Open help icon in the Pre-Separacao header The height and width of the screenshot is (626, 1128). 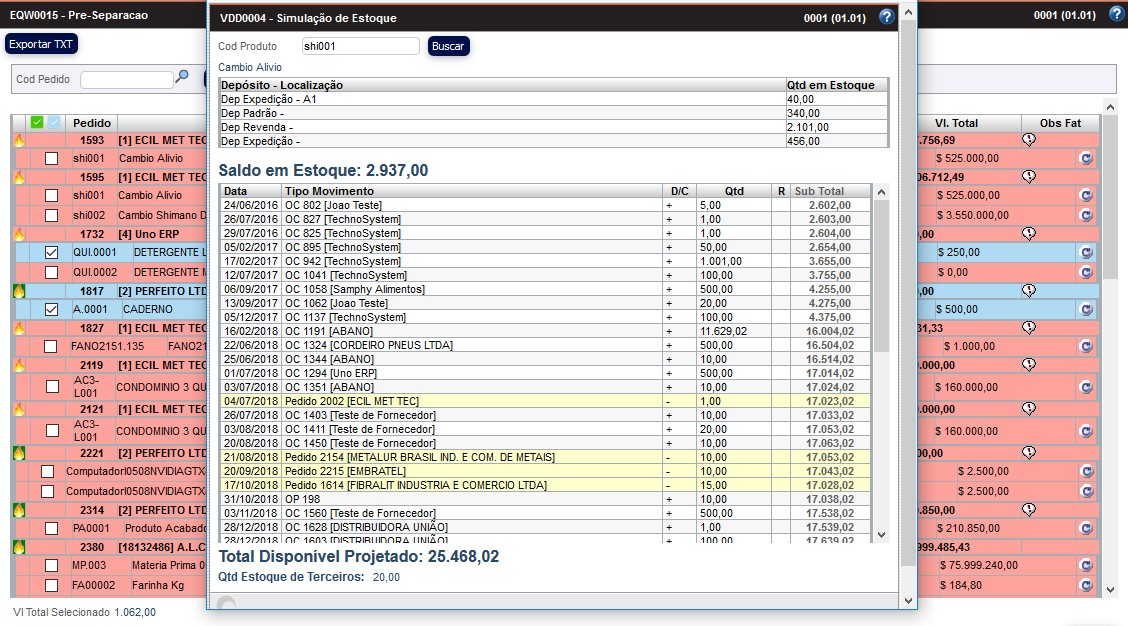pos(1117,15)
